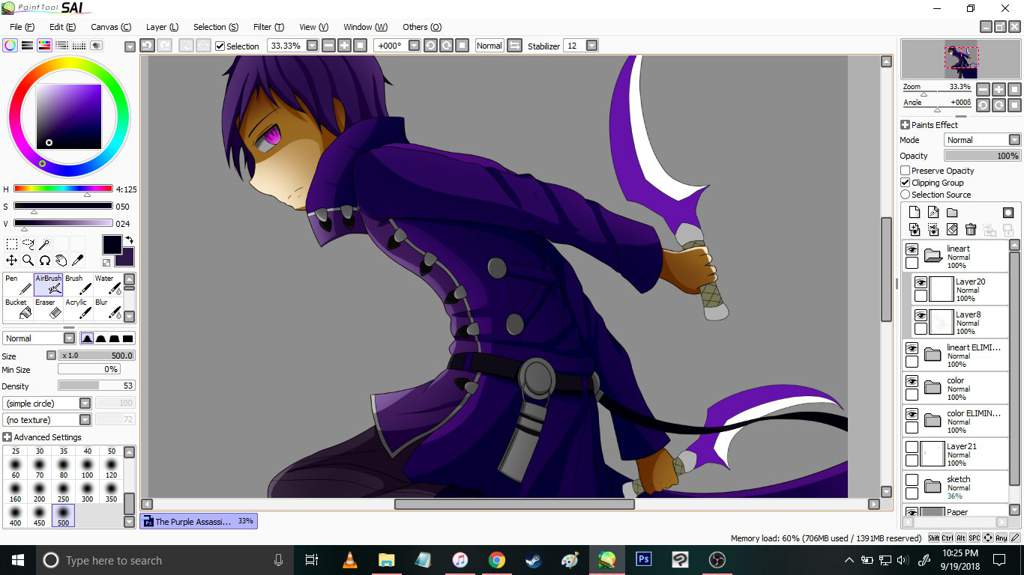Choose the rectangular selection tool
Screen dimensions: 1024x575
12,244
